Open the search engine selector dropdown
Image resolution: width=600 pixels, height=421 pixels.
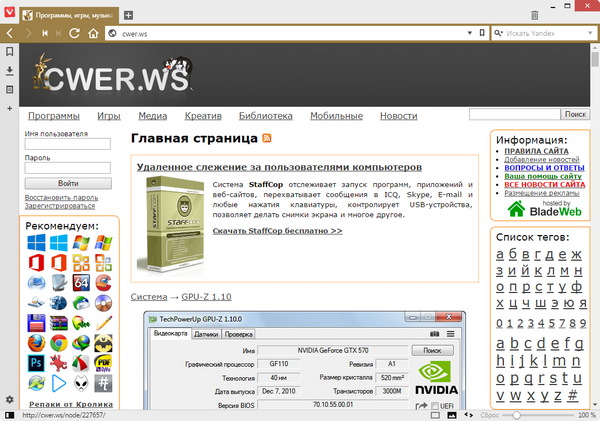click(499, 33)
